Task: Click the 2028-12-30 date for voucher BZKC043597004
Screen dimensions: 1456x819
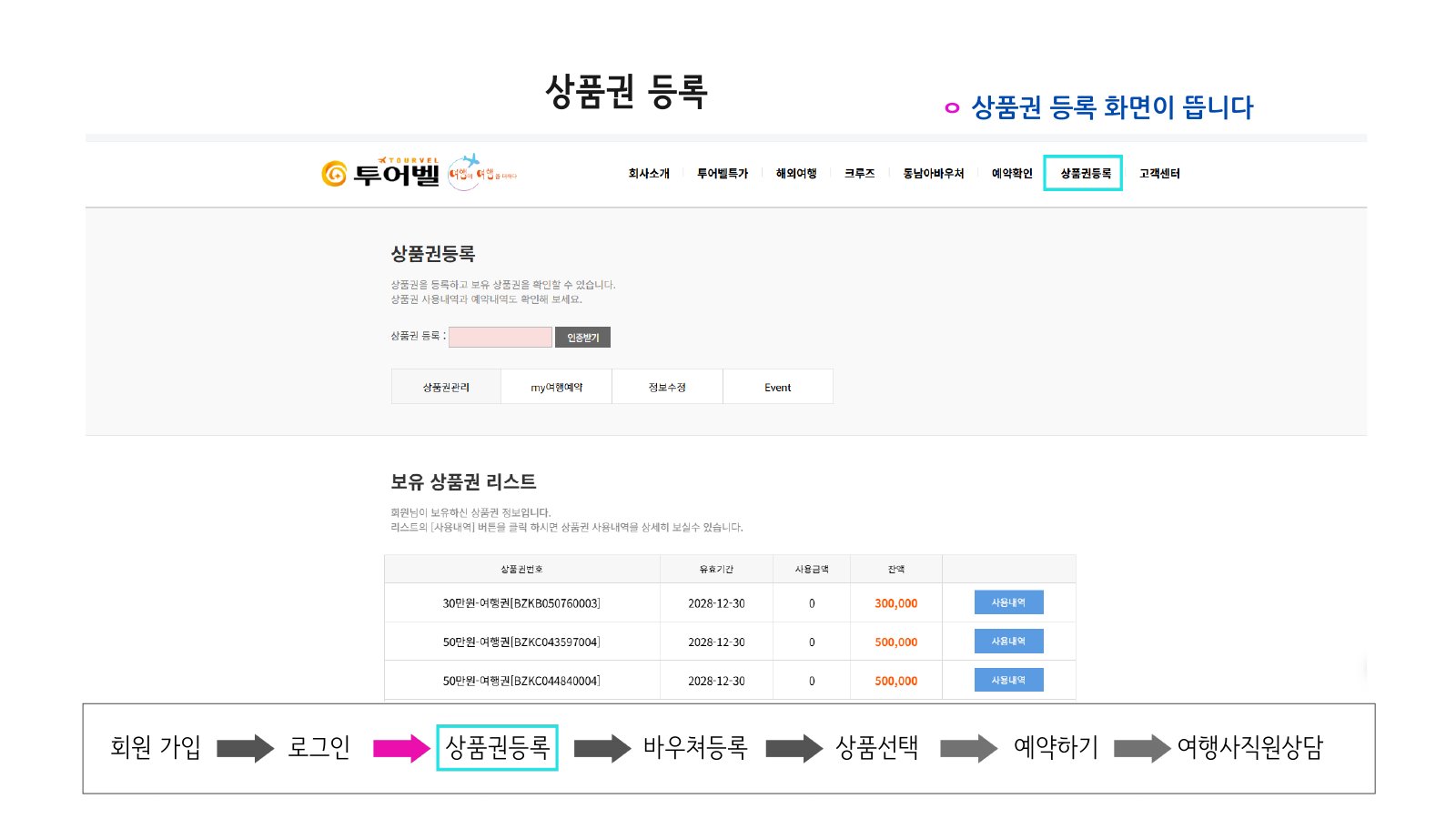Action: pos(716,642)
